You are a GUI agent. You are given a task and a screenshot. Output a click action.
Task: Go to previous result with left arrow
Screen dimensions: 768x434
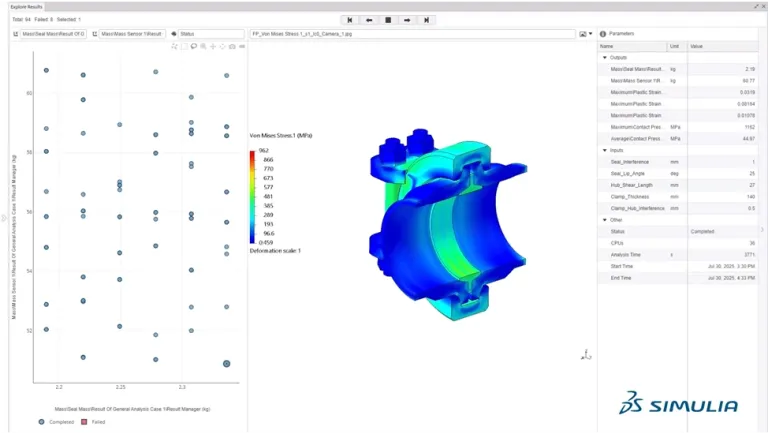[x=369, y=20]
